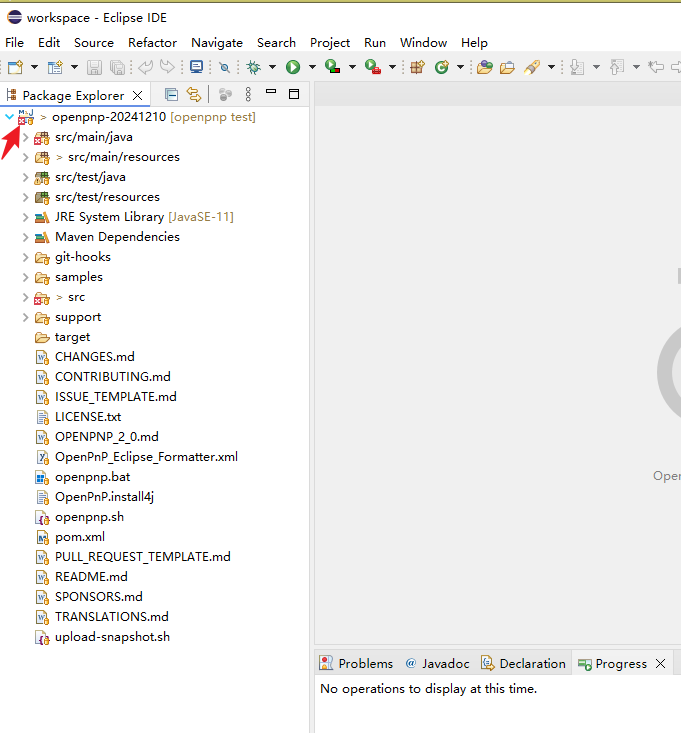Expand the src/main/java folder
Viewport: 681px width, 733px height.
(26, 137)
